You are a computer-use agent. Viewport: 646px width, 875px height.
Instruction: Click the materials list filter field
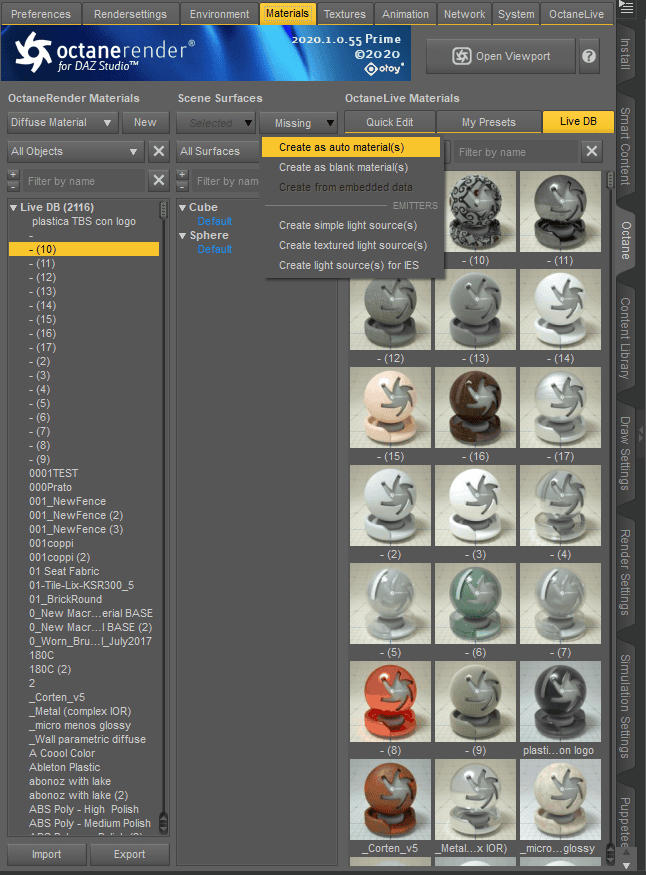point(84,181)
